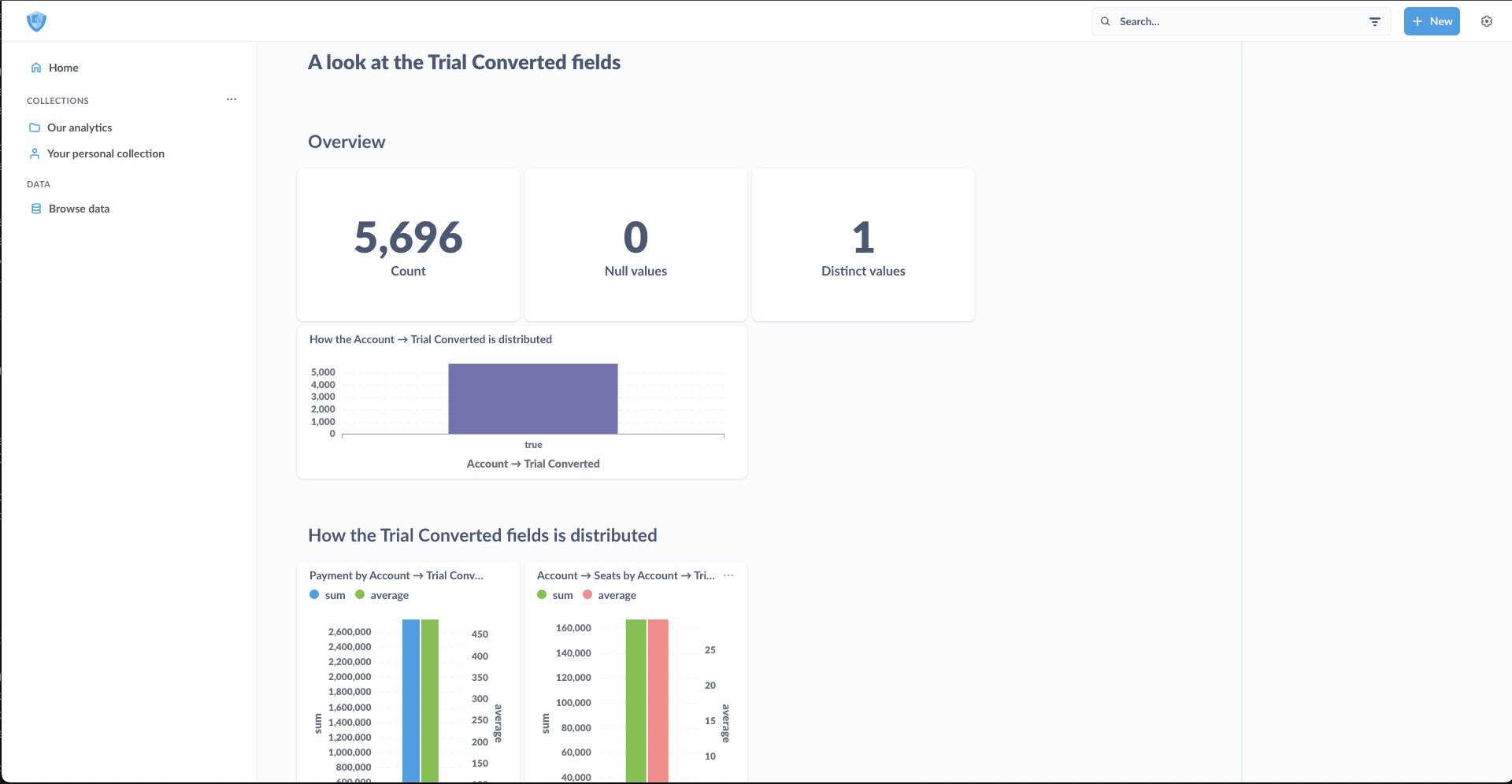
Task: Click the 5,696 Count card
Action: [408, 245]
